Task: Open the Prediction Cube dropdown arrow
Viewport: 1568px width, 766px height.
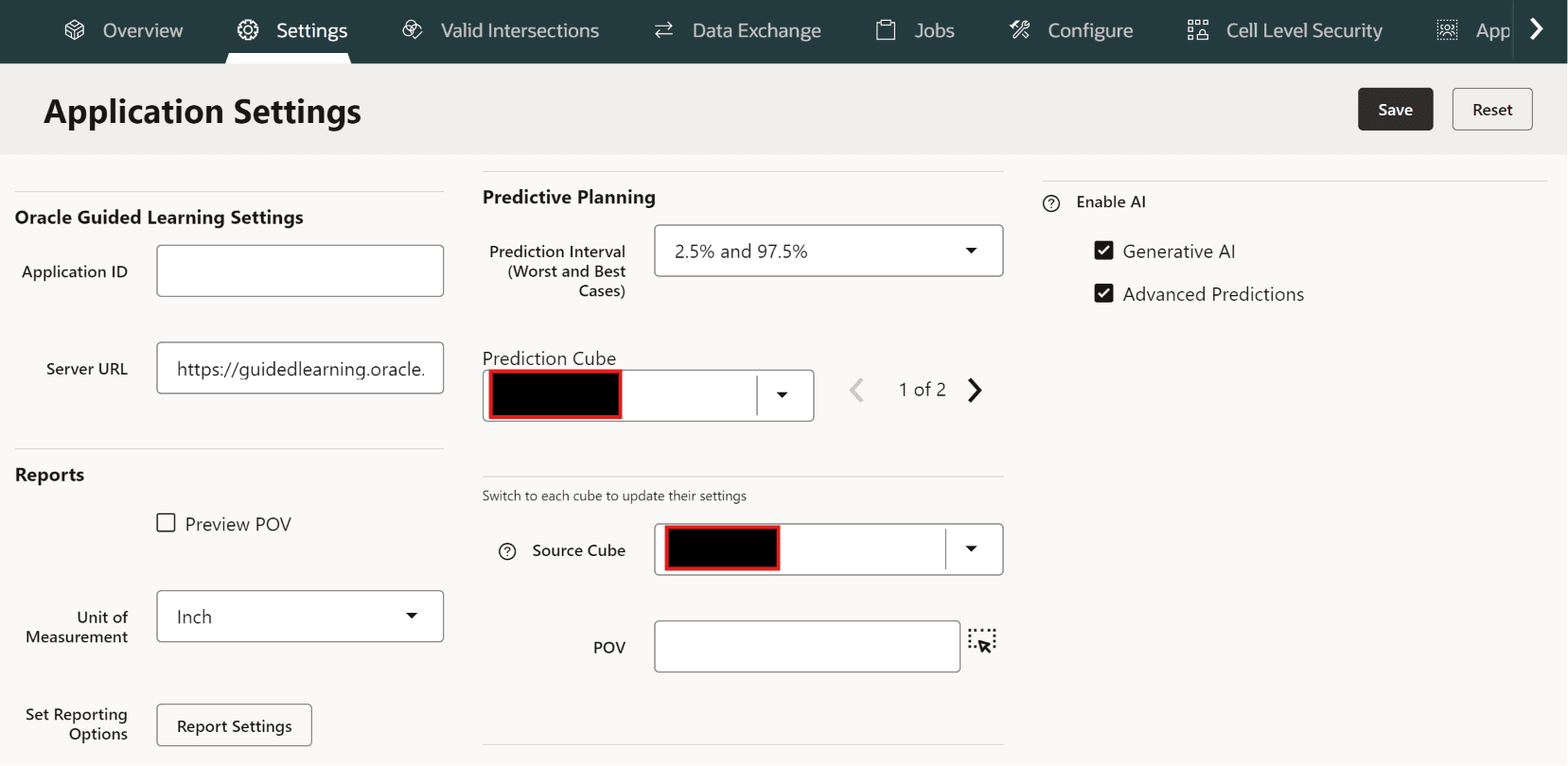Action: [x=783, y=395]
